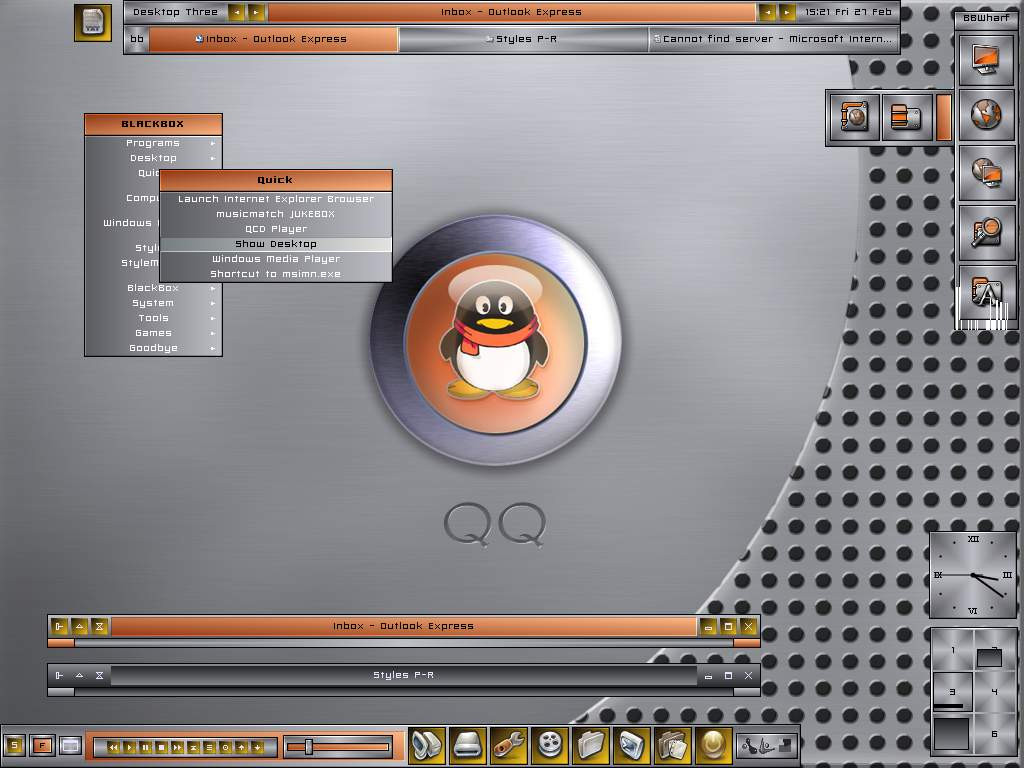1024x768 pixels.
Task: Choose musicmatch JUKEBOX from Quick menu
Action: (276, 214)
